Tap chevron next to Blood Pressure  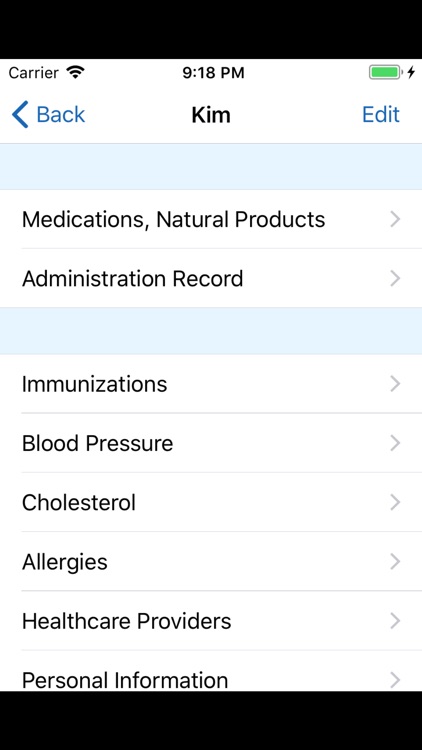[x=395, y=443]
